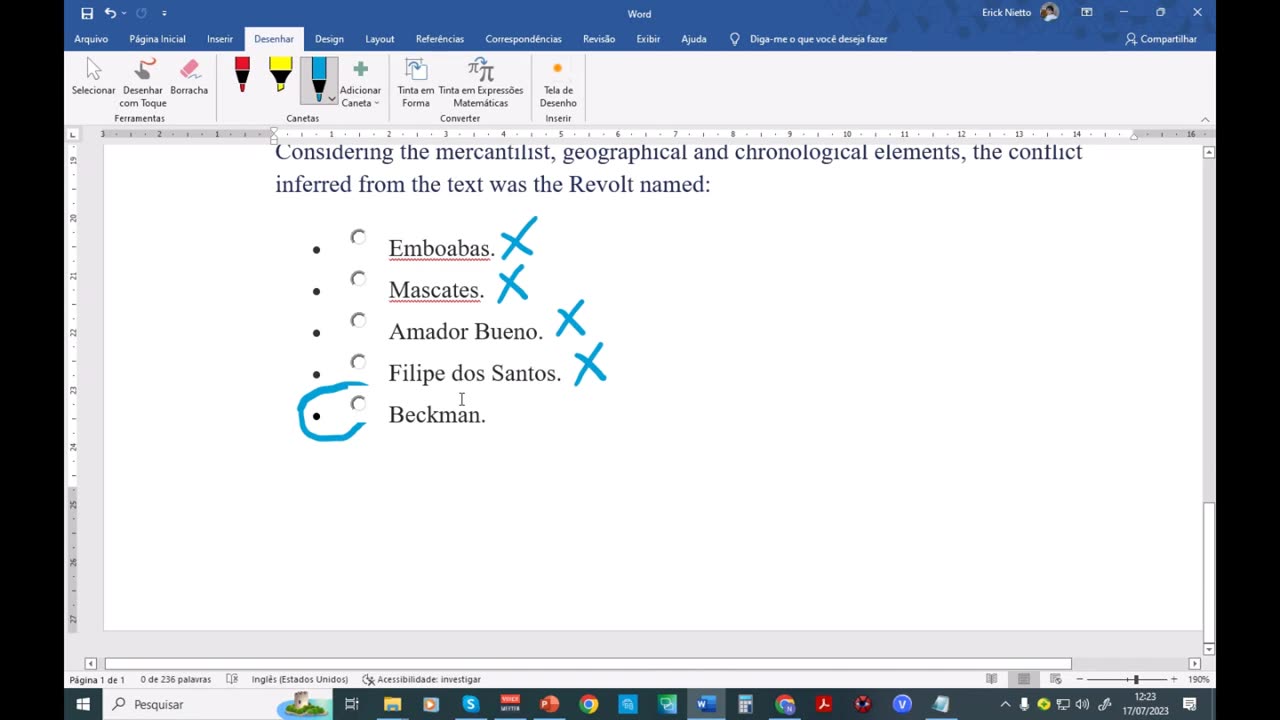Open the Revisão tab
The image size is (1280, 720).
(x=599, y=39)
